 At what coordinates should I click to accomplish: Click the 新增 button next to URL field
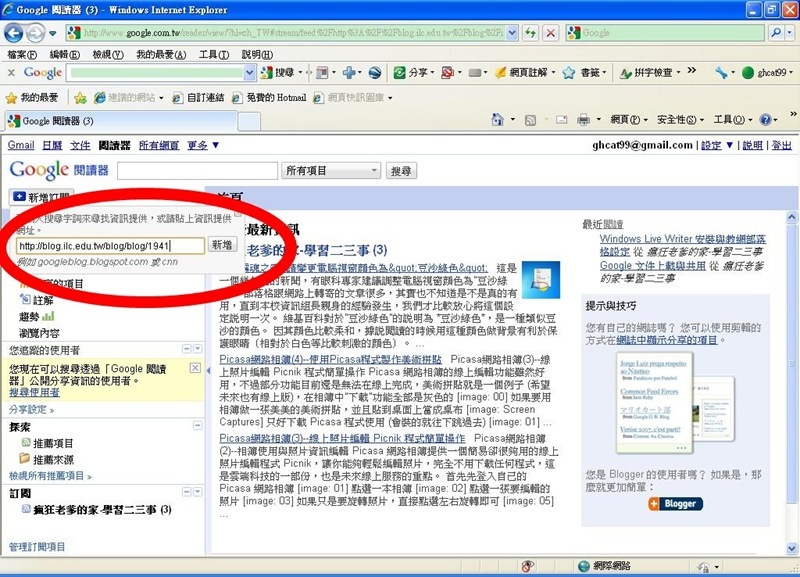pyautogui.click(x=222, y=245)
